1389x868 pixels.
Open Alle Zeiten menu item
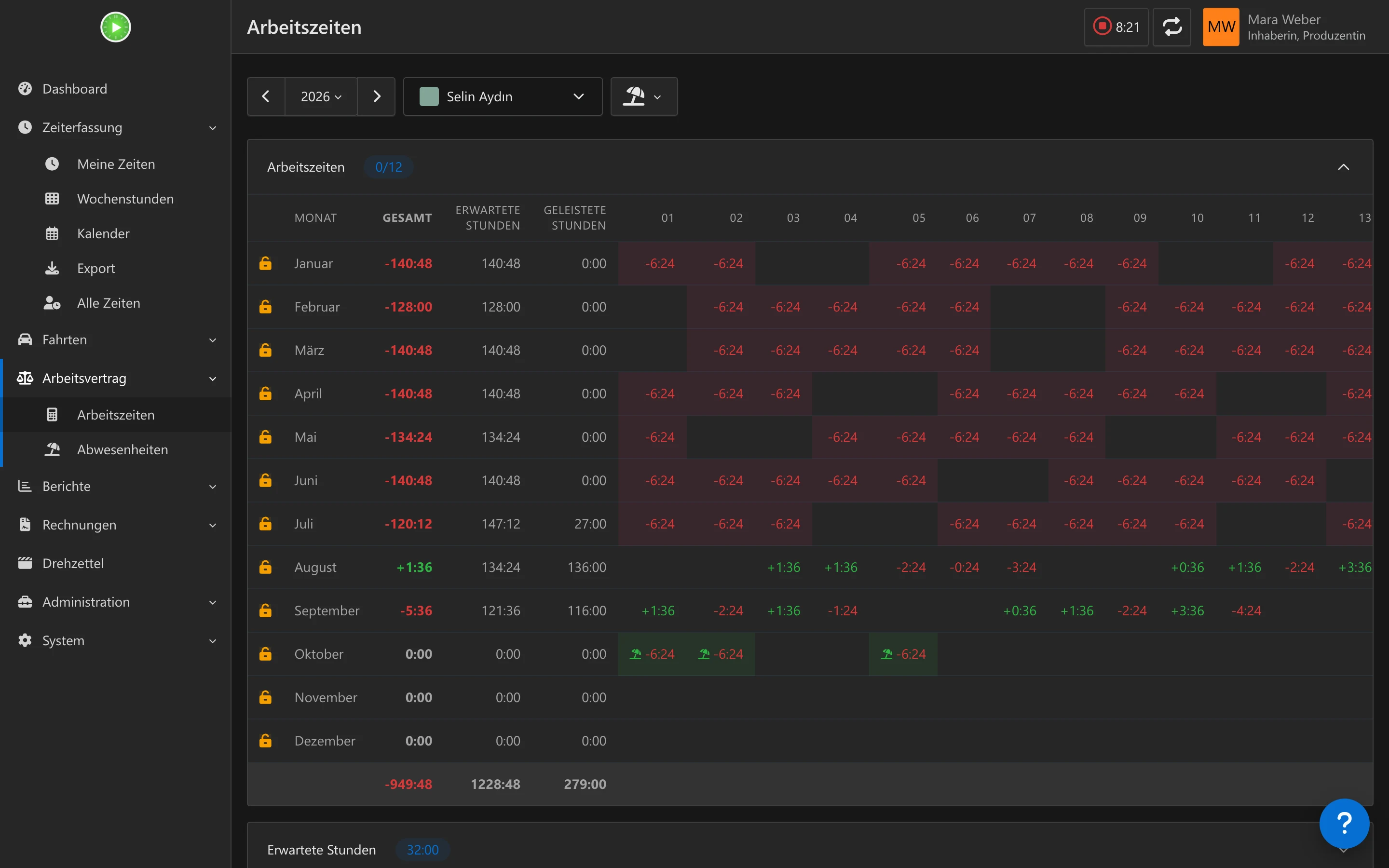(116, 303)
